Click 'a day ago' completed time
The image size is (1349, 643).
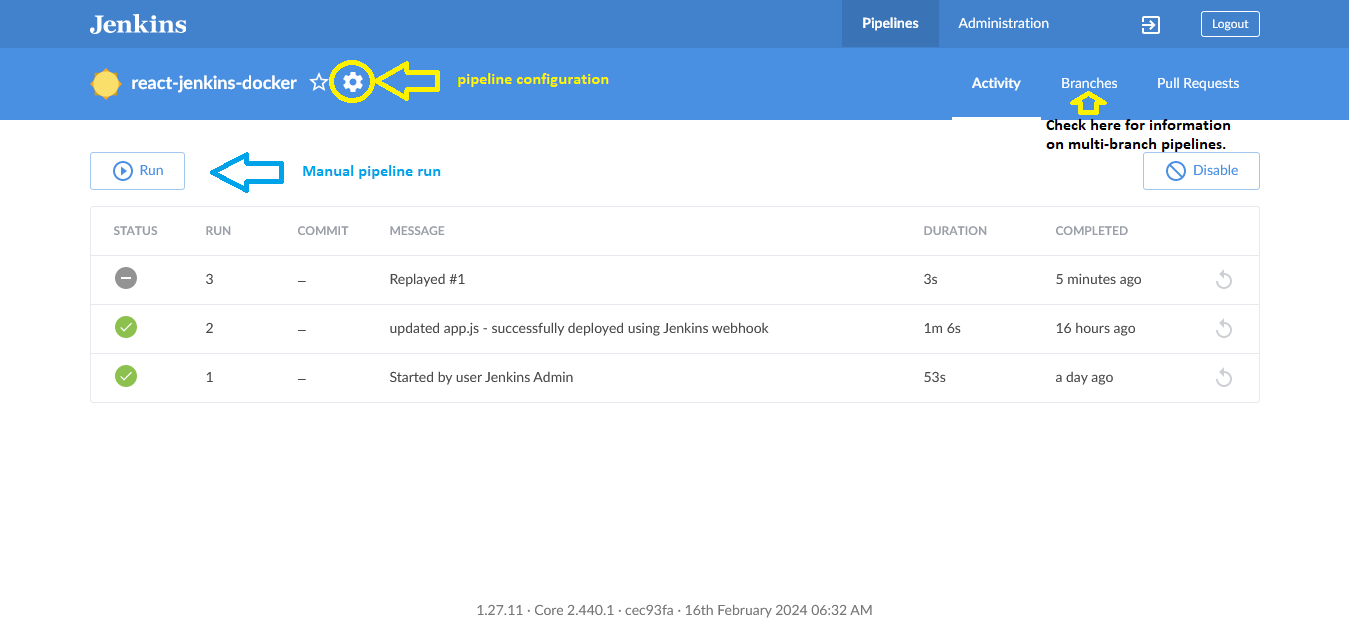click(1084, 377)
